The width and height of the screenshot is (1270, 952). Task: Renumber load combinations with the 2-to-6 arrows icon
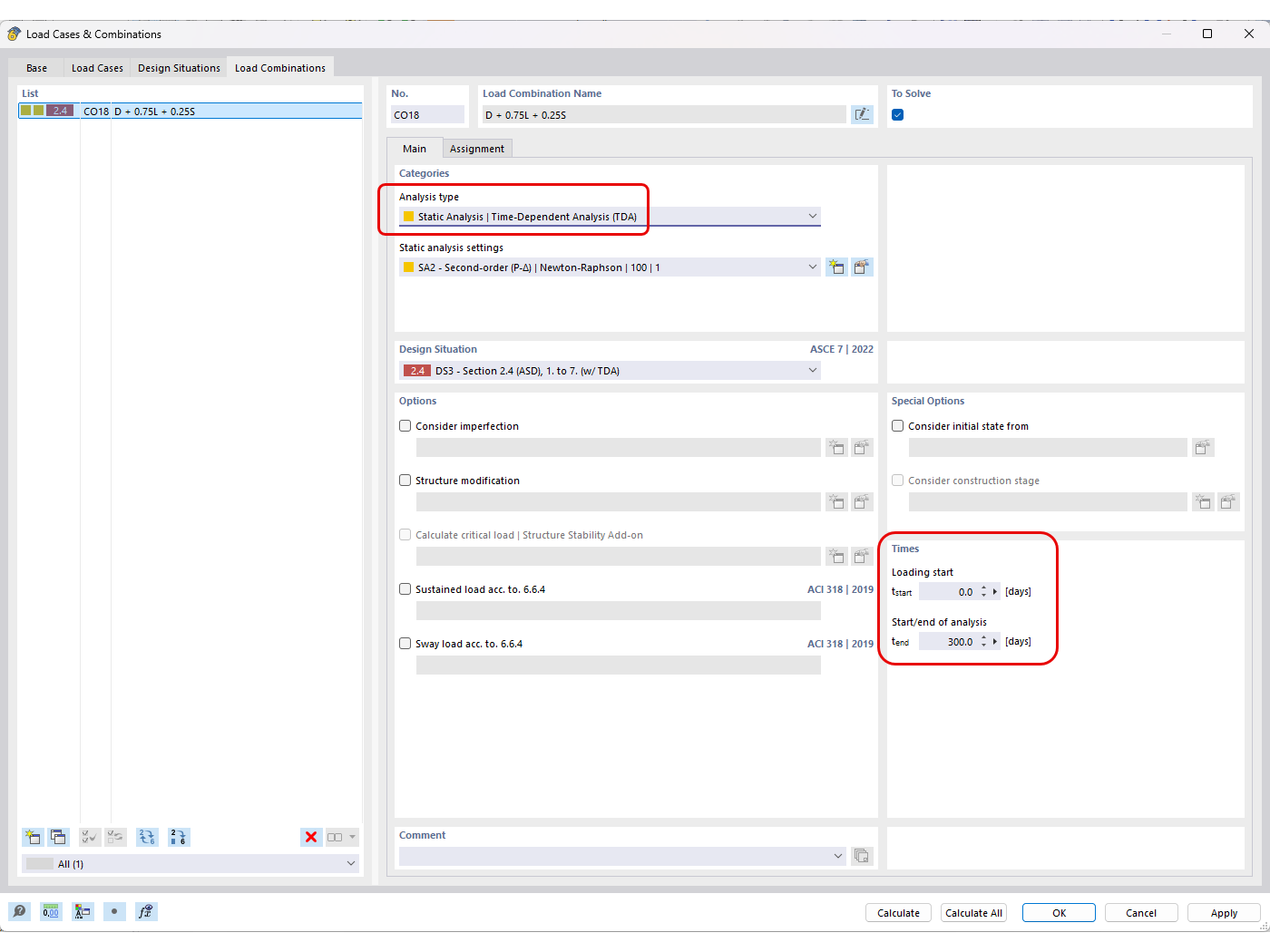click(x=147, y=837)
